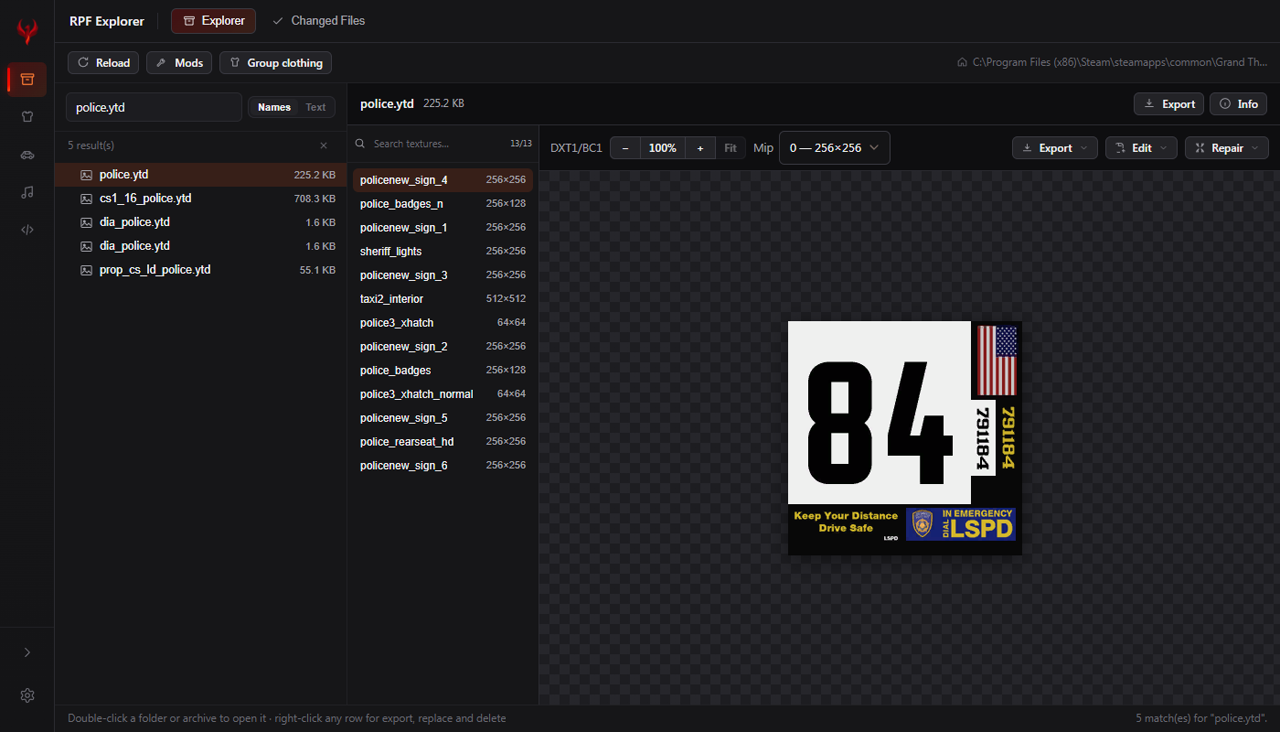The image size is (1280, 732).
Task: Open the vehicle car sidebar icon
Action: pos(27,154)
